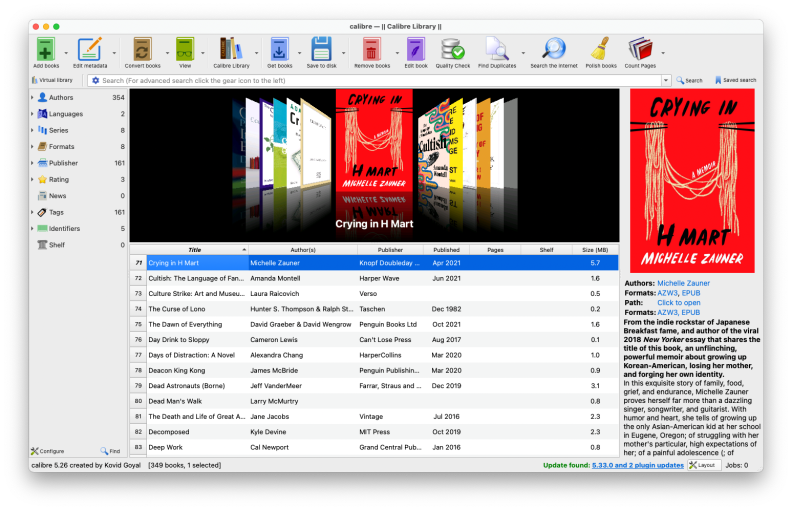Open the Saved search menu
792x510 pixels.
[x=735, y=80]
